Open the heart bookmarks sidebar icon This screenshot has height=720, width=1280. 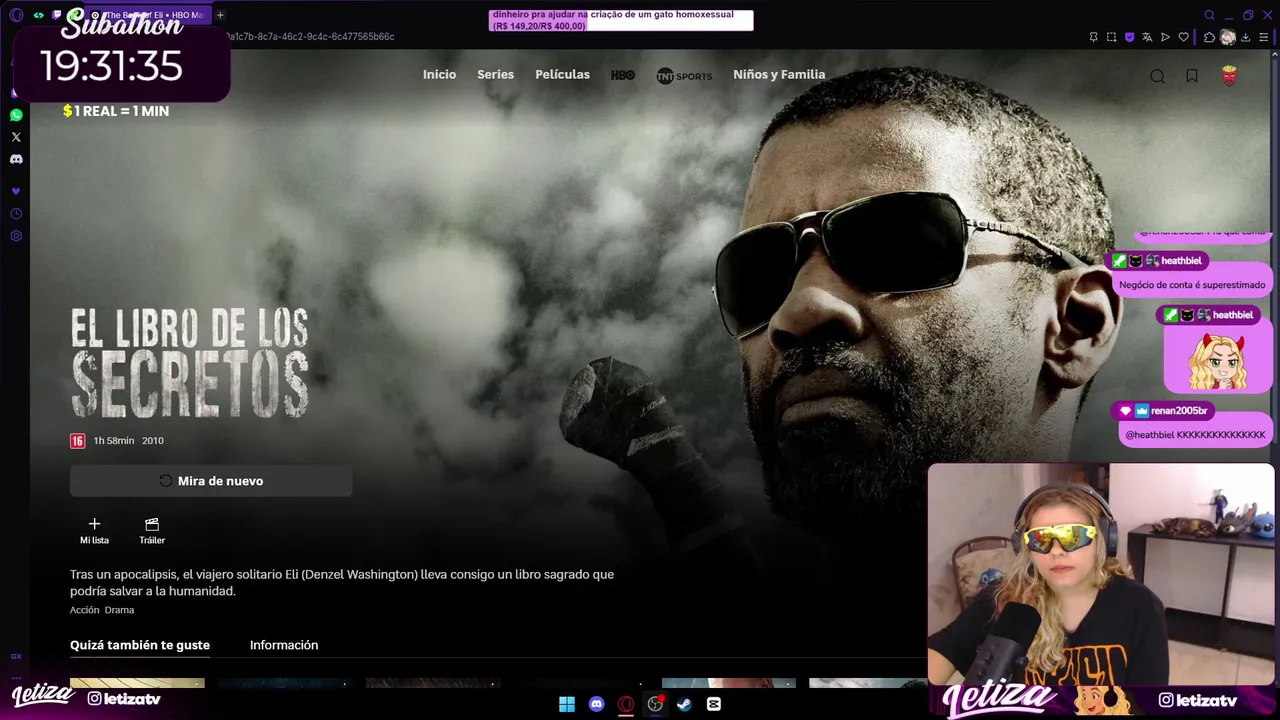(16, 191)
